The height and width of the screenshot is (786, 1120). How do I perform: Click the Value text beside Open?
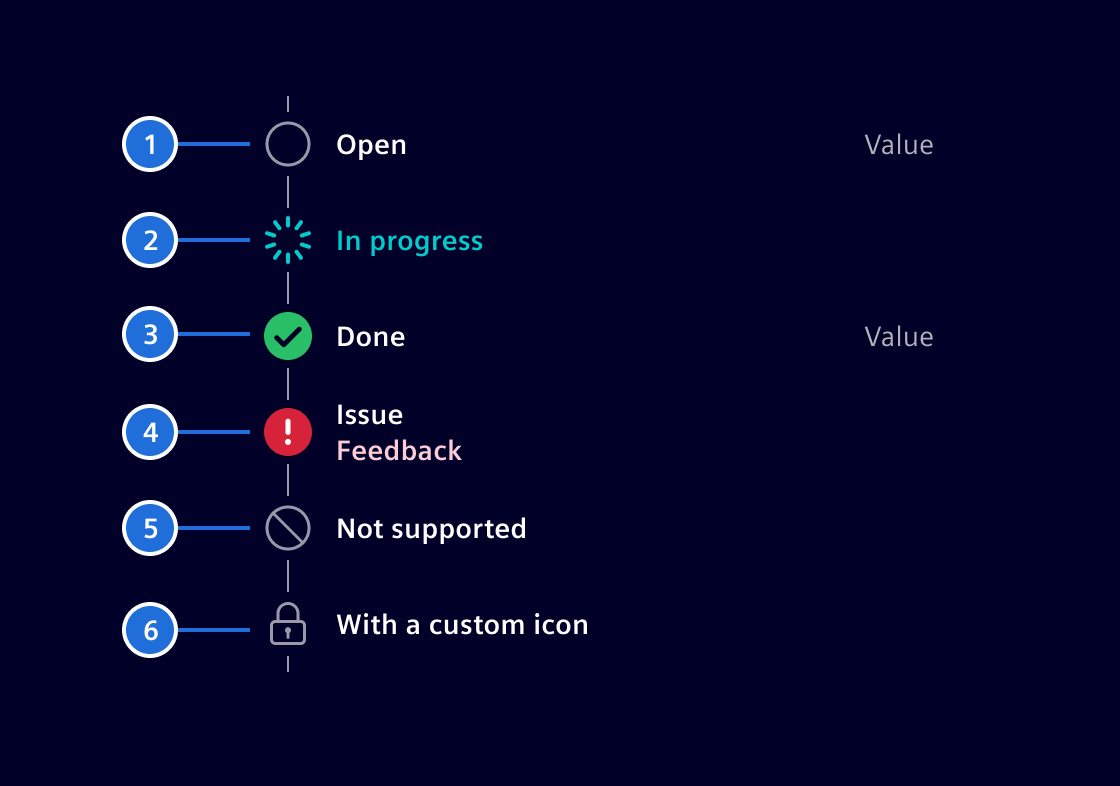point(898,145)
